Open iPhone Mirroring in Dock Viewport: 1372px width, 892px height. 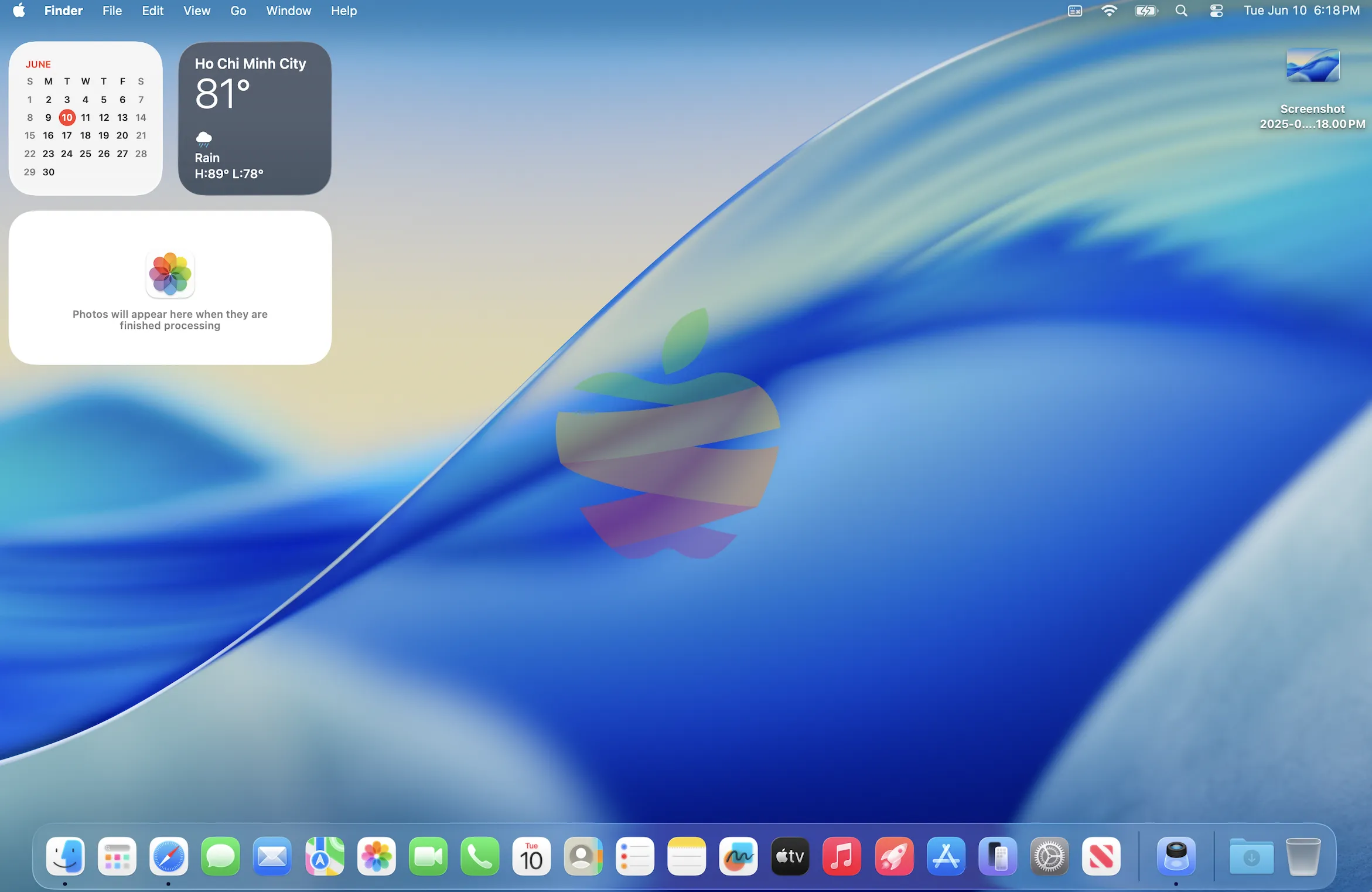(998, 856)
